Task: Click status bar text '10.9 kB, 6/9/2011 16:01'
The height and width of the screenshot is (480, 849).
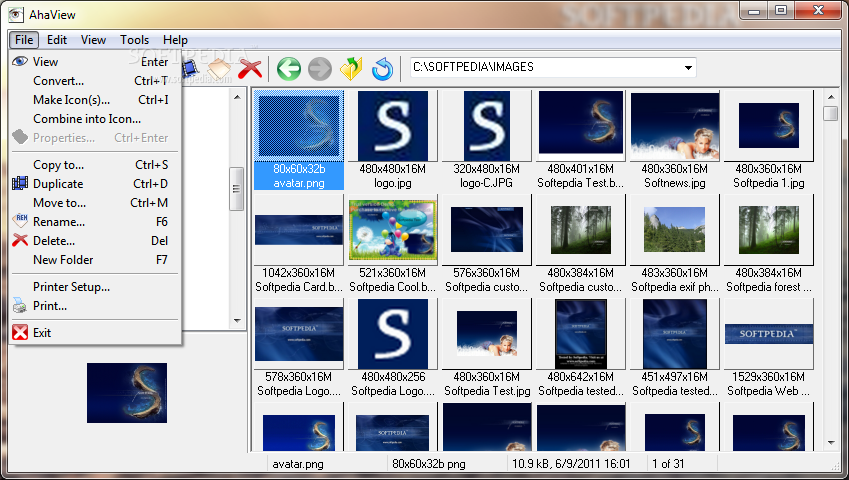Action: click(x=571, y=464)
